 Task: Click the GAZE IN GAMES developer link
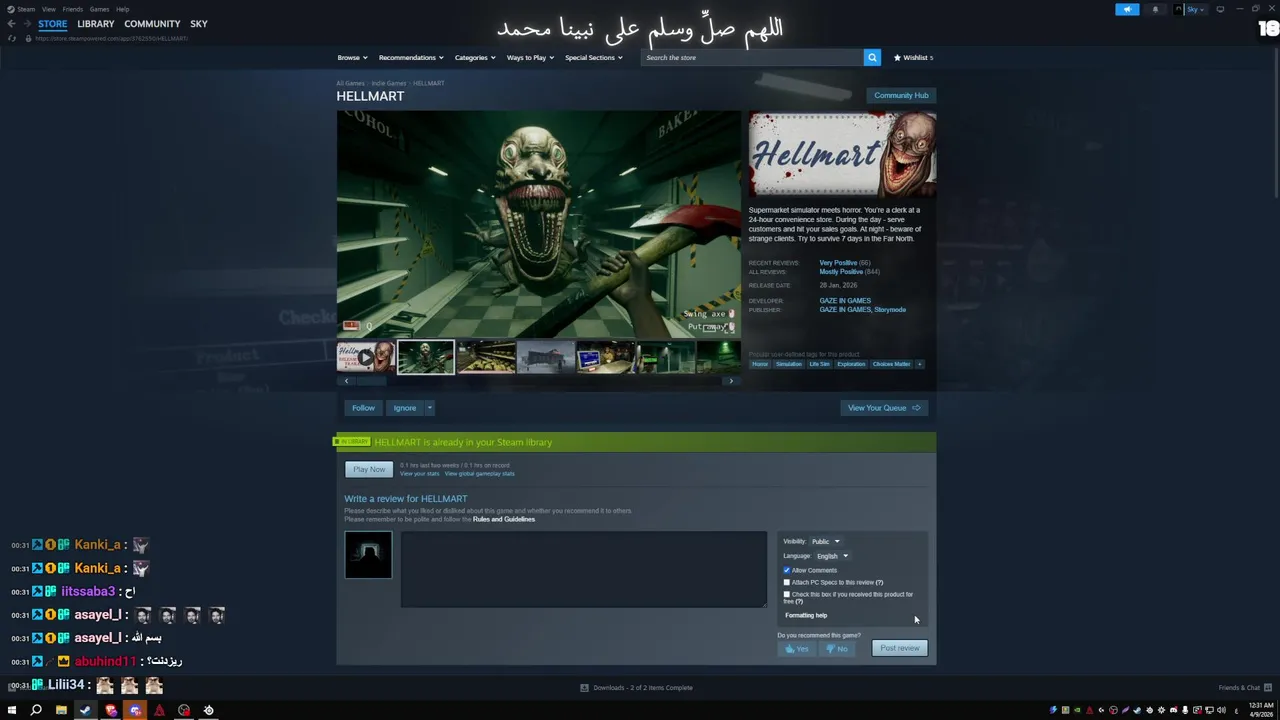(845, 301)
